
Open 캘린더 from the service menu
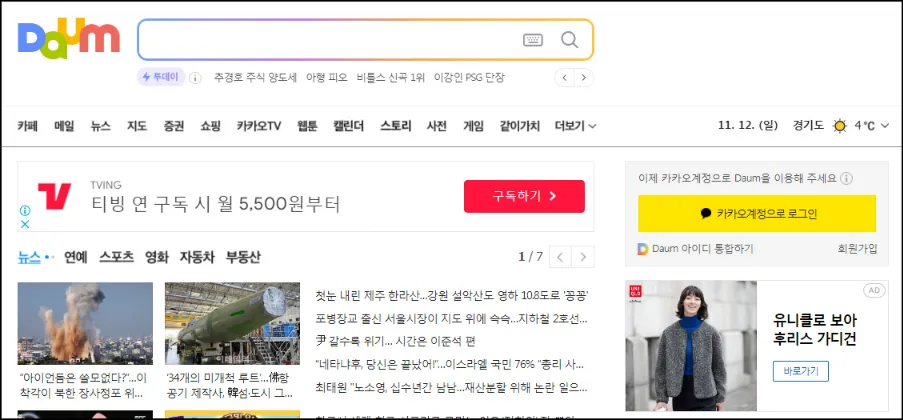point(348,126)
